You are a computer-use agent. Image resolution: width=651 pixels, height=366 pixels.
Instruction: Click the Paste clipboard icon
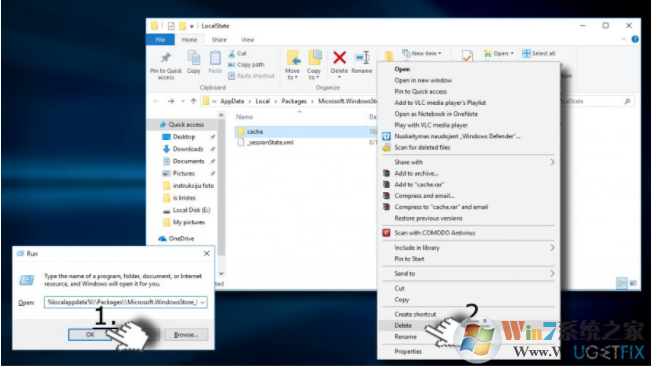pos(215,58)
